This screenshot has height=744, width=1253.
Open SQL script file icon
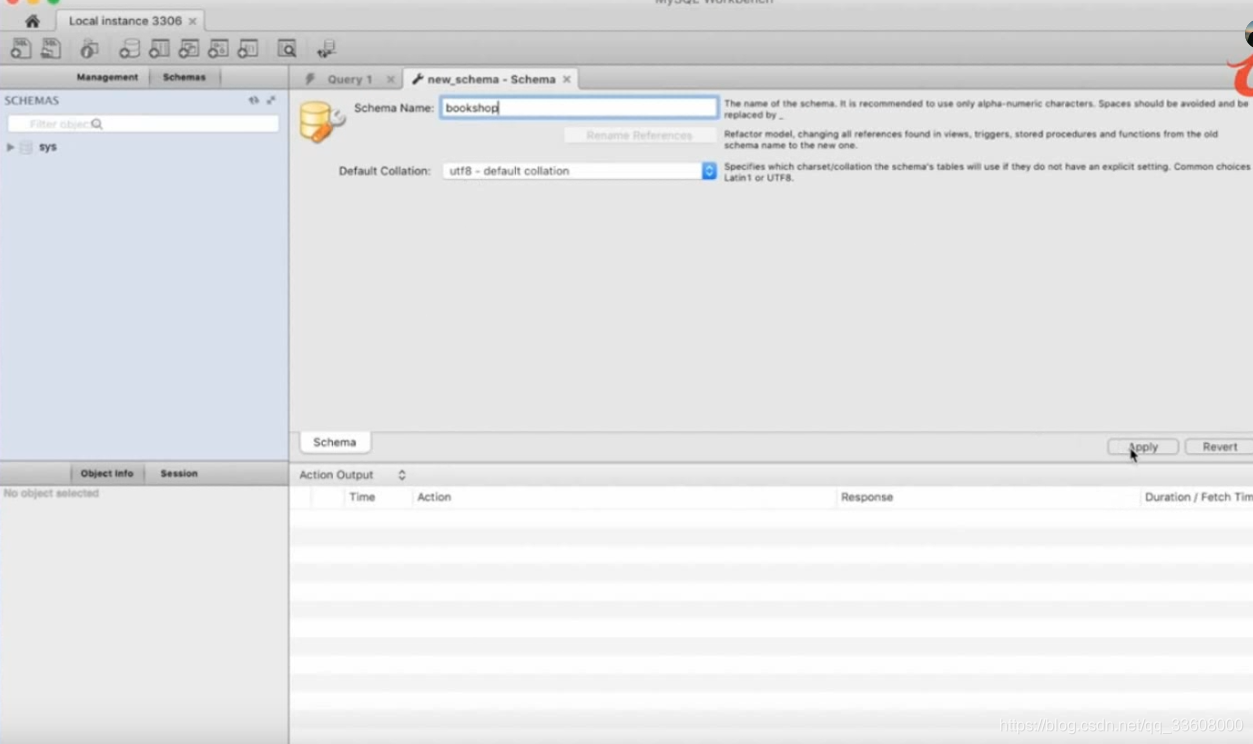coord(50,48)
